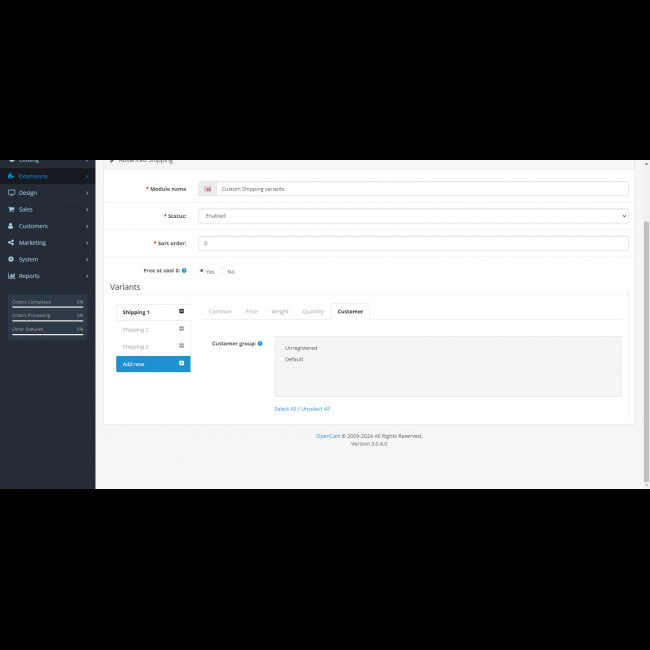Click Add new variant button
The width and height of the screenshot is (650, 650).
[153, 364]
